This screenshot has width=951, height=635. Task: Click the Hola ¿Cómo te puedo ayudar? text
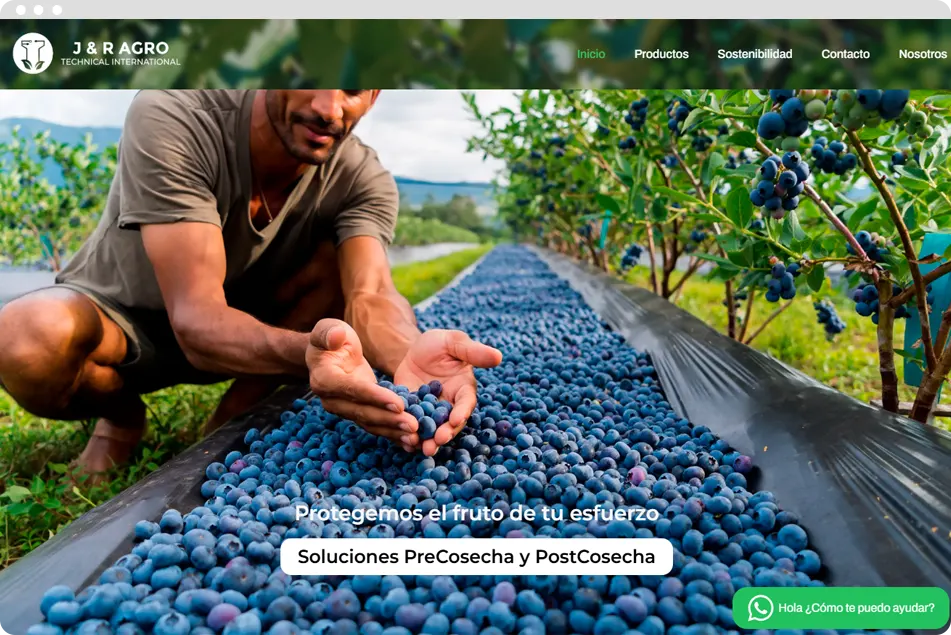coord(856,608)
